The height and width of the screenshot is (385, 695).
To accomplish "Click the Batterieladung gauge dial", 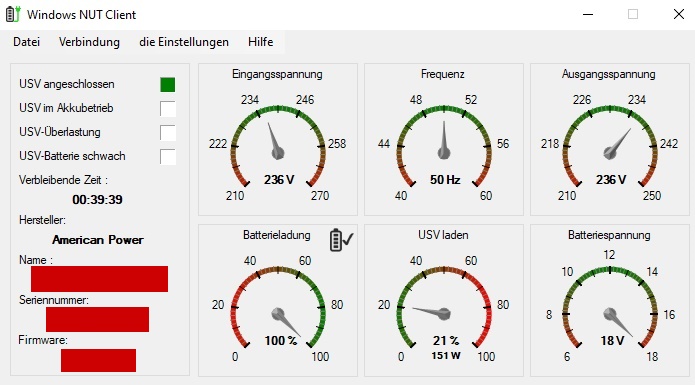I will point(278,308).
